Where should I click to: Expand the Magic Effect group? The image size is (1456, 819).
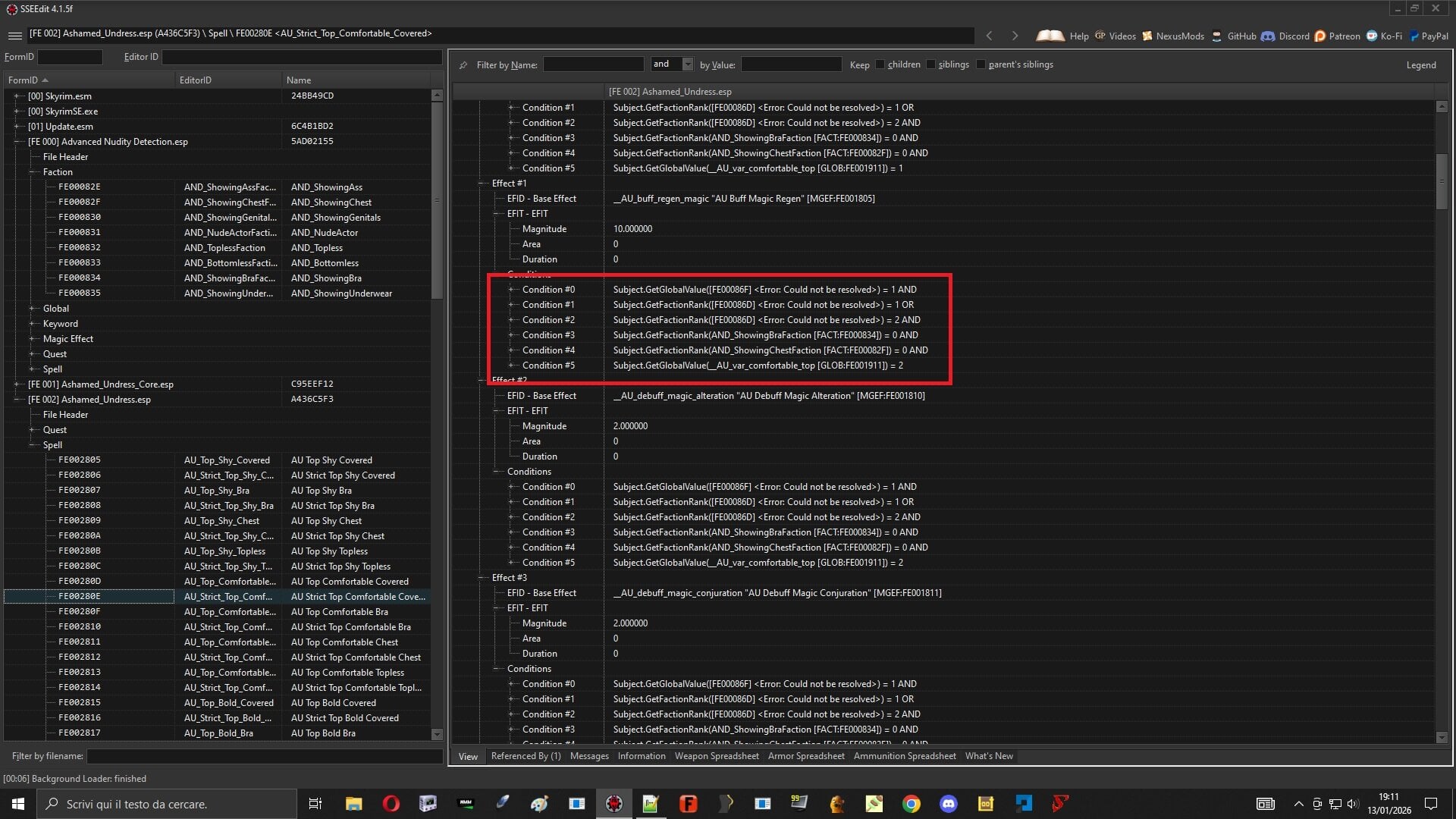click(x=32, y=339)
